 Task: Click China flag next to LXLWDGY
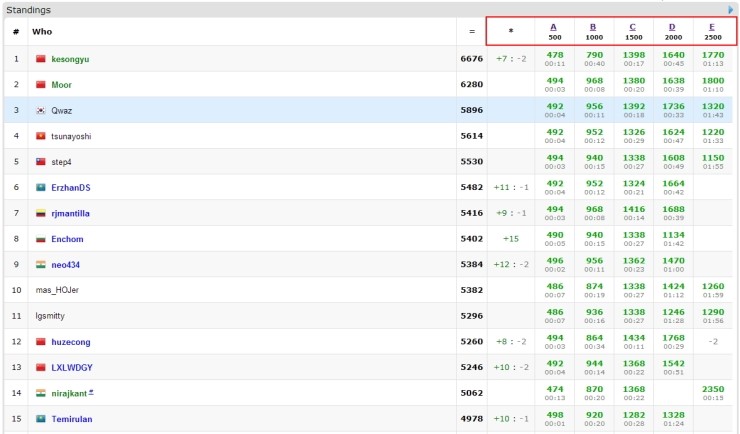point(41,367)
